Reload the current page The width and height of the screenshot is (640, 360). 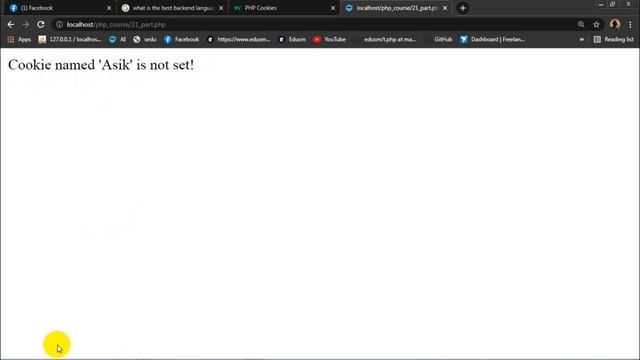[x=41, y=24]
